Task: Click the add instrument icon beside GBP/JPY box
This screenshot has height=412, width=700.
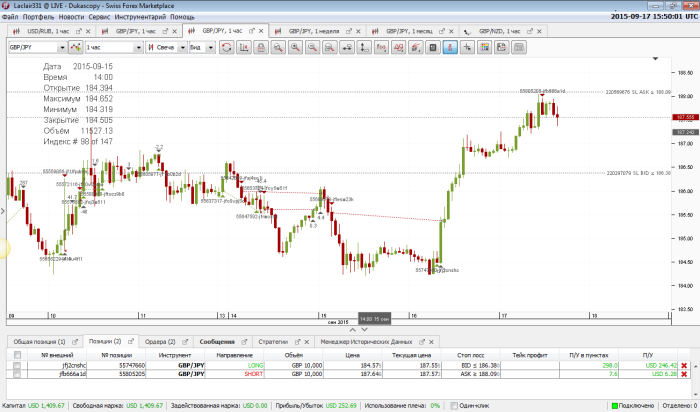Action: (75, 47)
